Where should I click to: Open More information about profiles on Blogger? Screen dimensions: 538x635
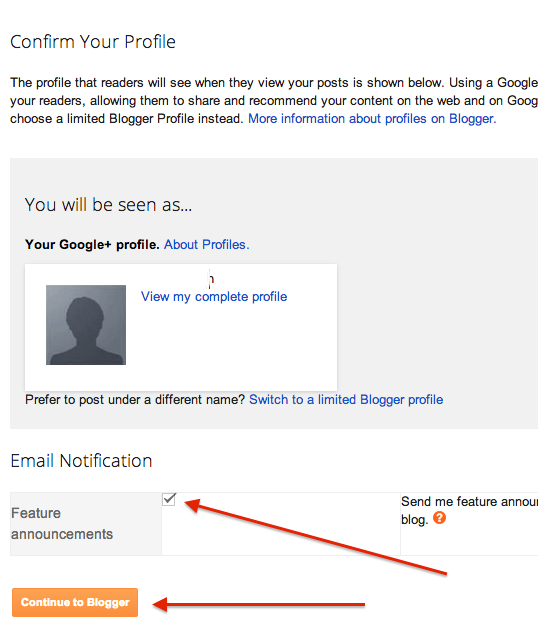click(x=372, y=119)
